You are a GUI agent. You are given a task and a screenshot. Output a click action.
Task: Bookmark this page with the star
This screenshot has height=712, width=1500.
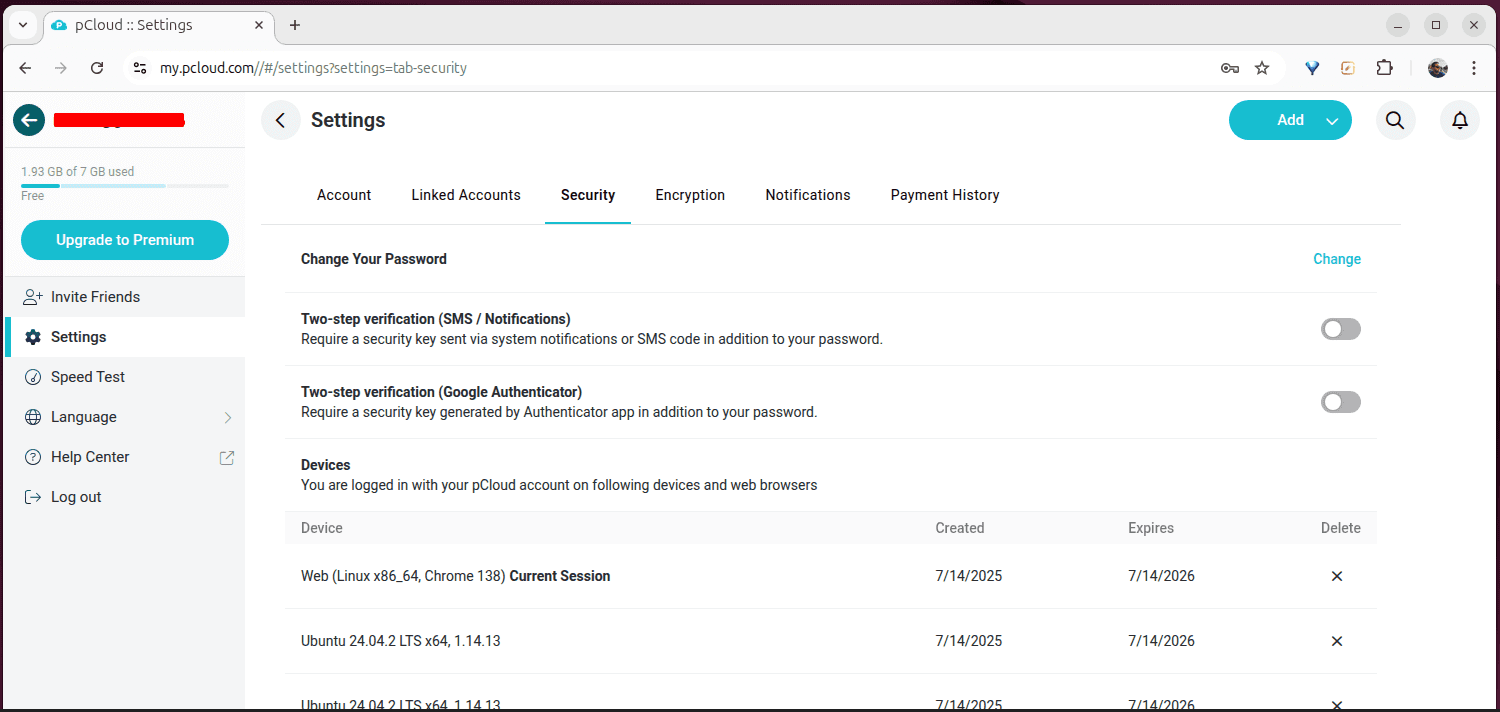[x=1262, y=68]
